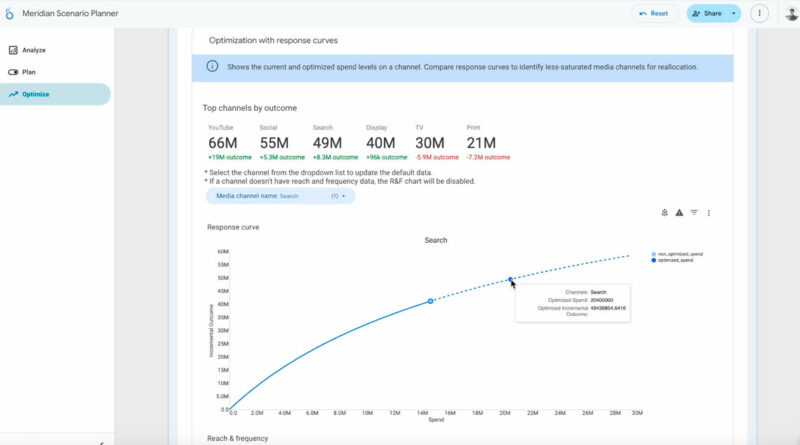Select the Optimize page in sidebar
The height and width of the screenshot is (445, 800).
[x=35, y=94]
